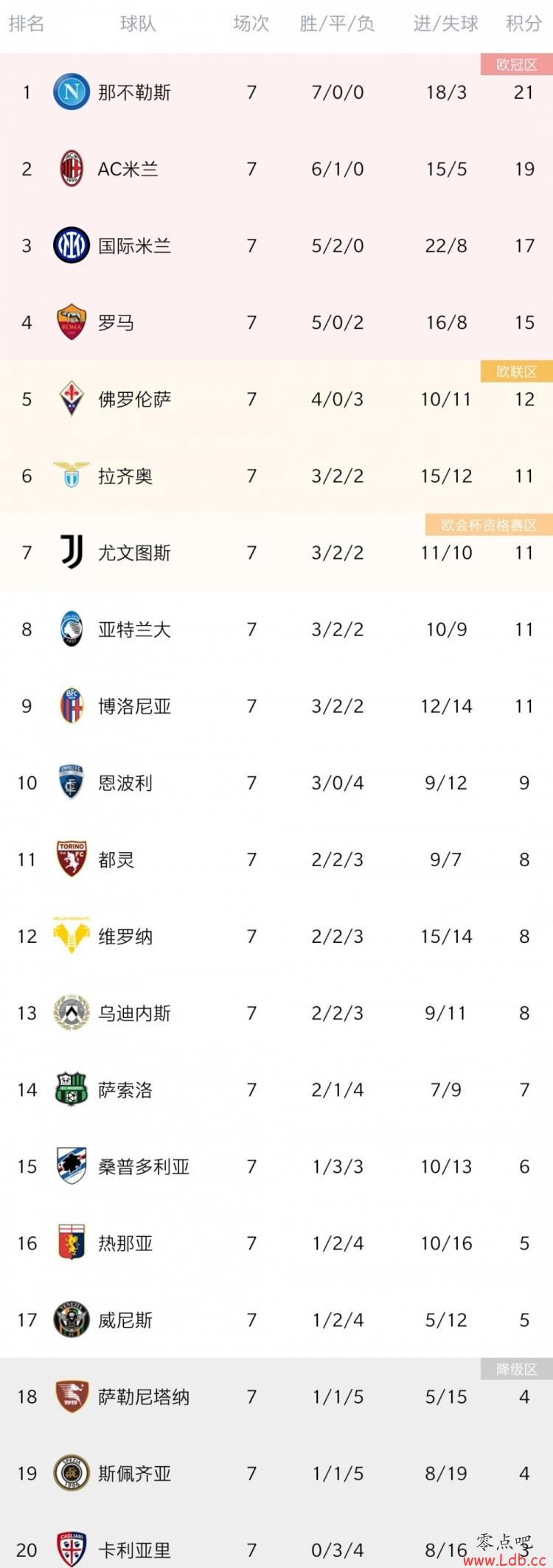Click the 胜/平/负 column header

pos(337,24)
